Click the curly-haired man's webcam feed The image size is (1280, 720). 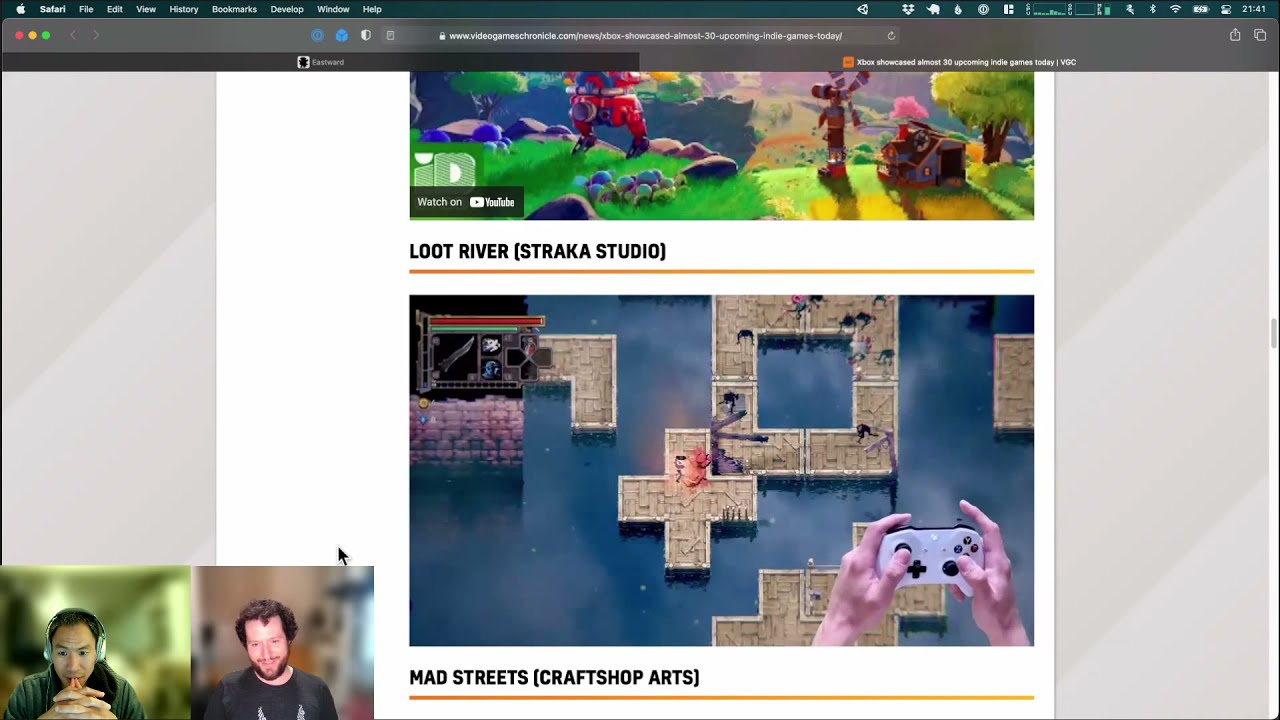point(283,643)
